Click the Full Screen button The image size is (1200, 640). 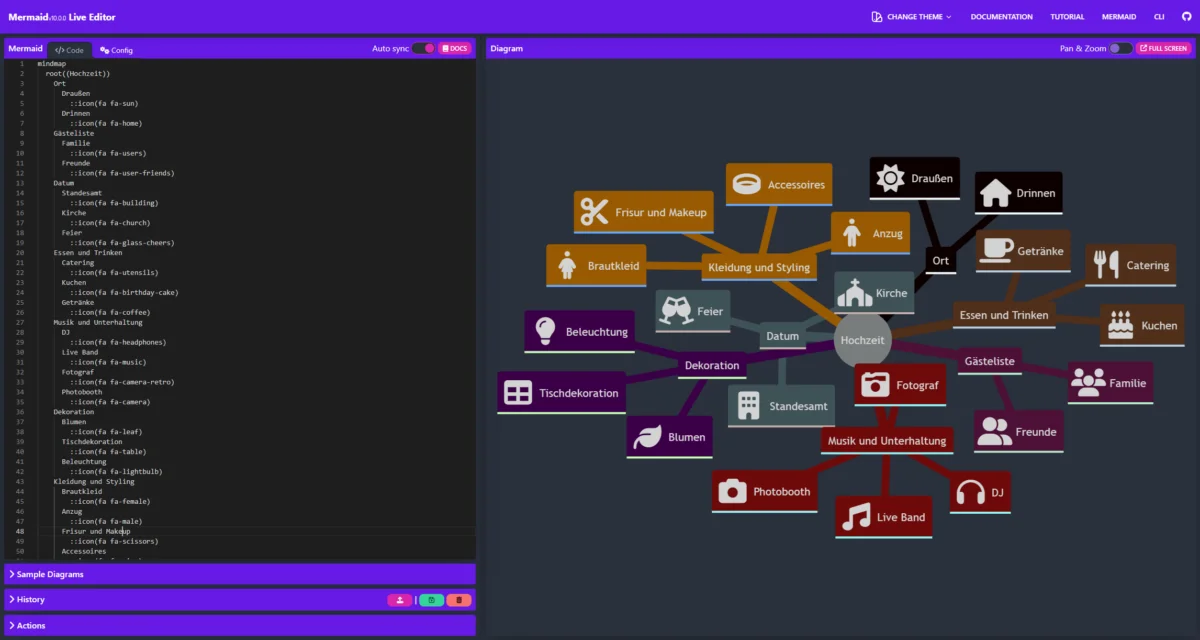(x=1164, y=48)
